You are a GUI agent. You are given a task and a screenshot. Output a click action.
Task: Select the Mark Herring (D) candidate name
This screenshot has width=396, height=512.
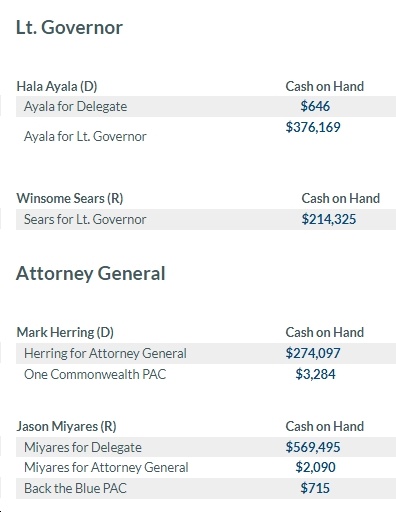65,332
